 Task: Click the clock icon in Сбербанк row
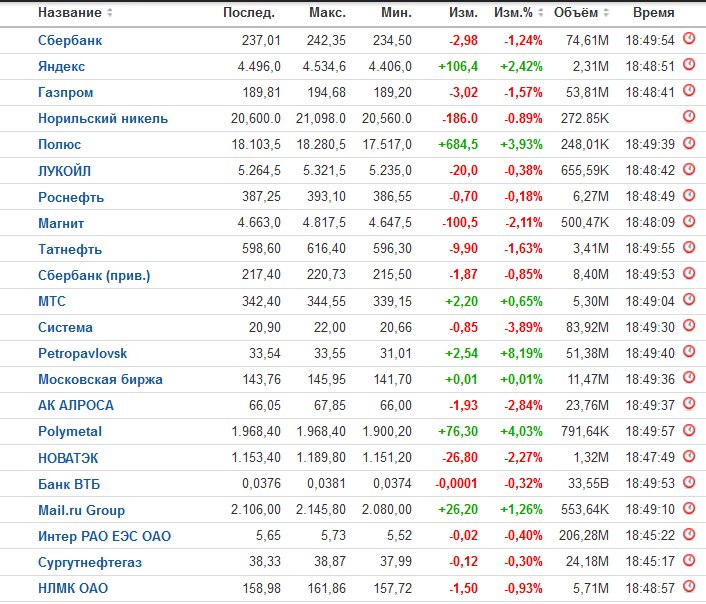pos(689,38)
